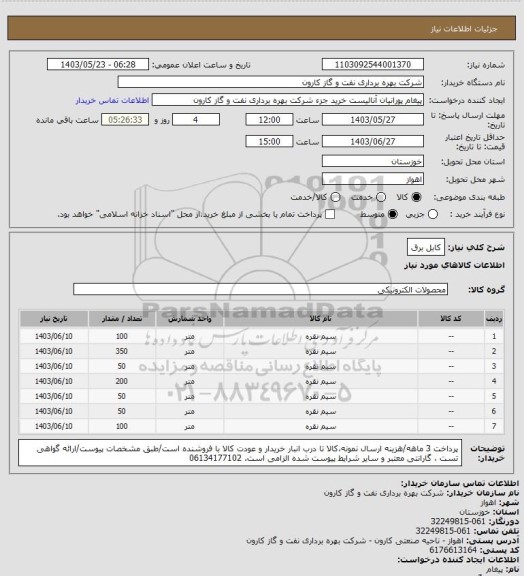
Task: Click quantity 50 in row 6
Action: point(122,411)
